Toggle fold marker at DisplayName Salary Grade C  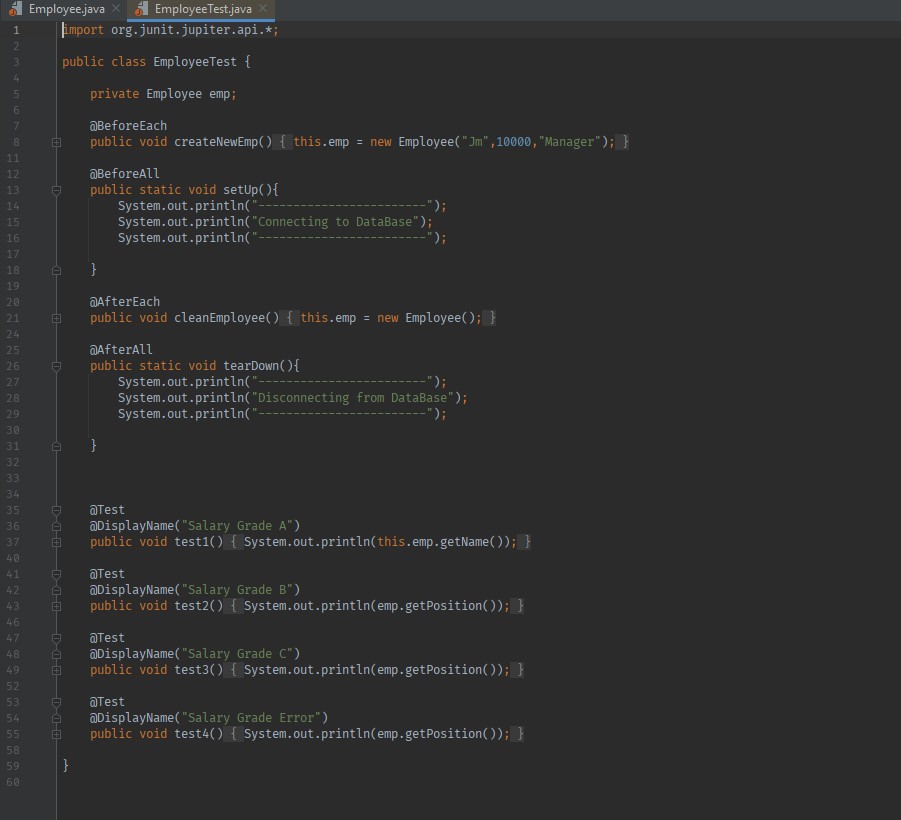tap(56, 655)
